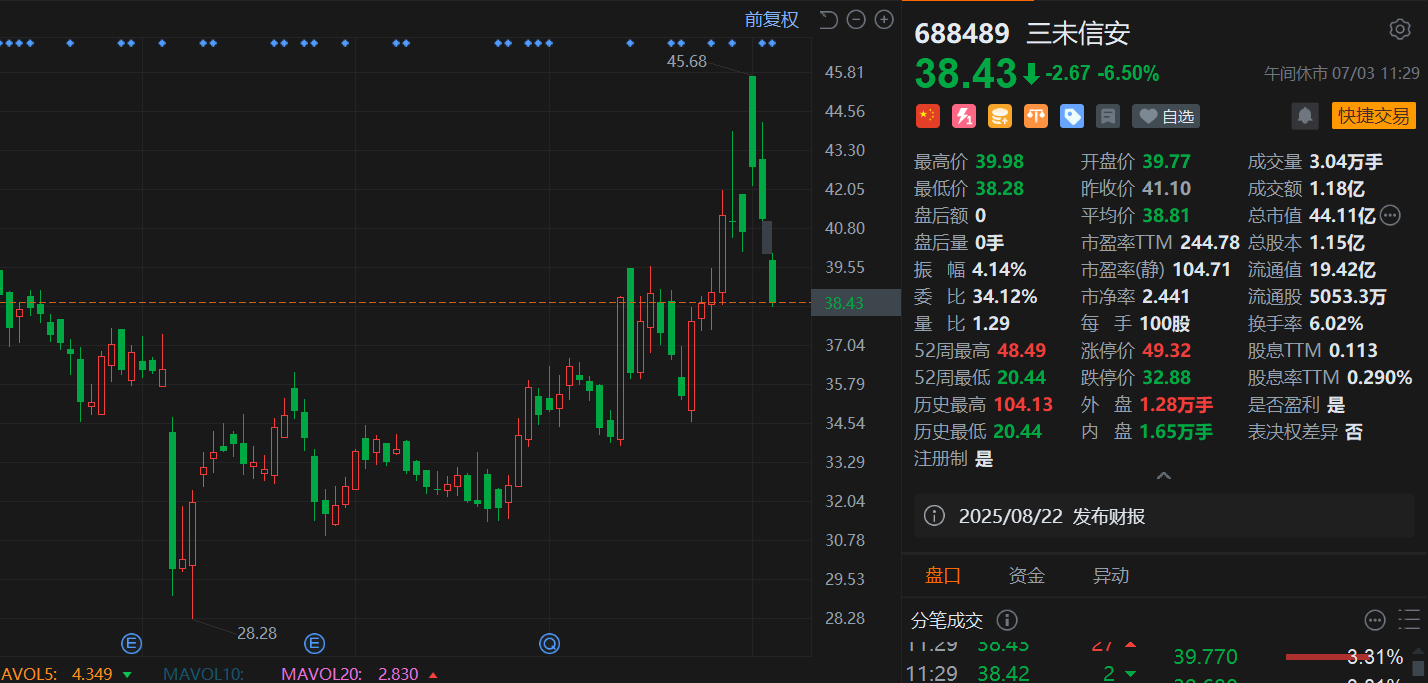
Task: Add the stock to 自选 watchlist
Action: tap(1166, 116)
